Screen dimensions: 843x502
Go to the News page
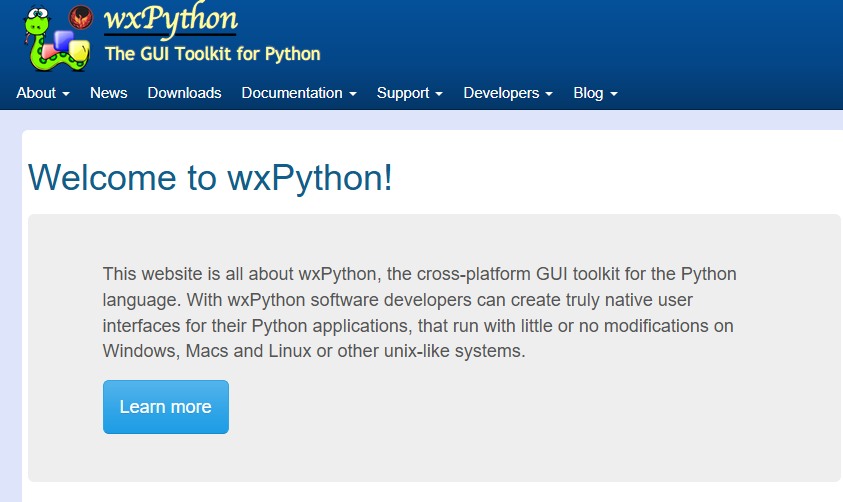point(108,93)
